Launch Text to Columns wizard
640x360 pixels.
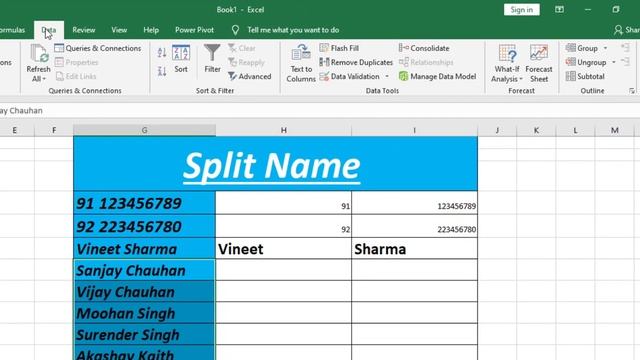click(301, 63)
